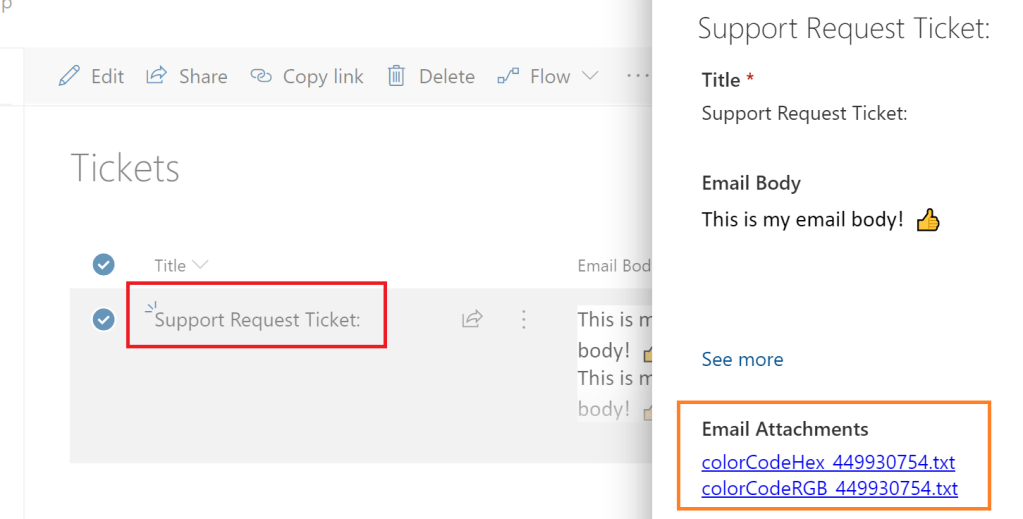Expand the Flow dropdown chevron

(590, 76)
